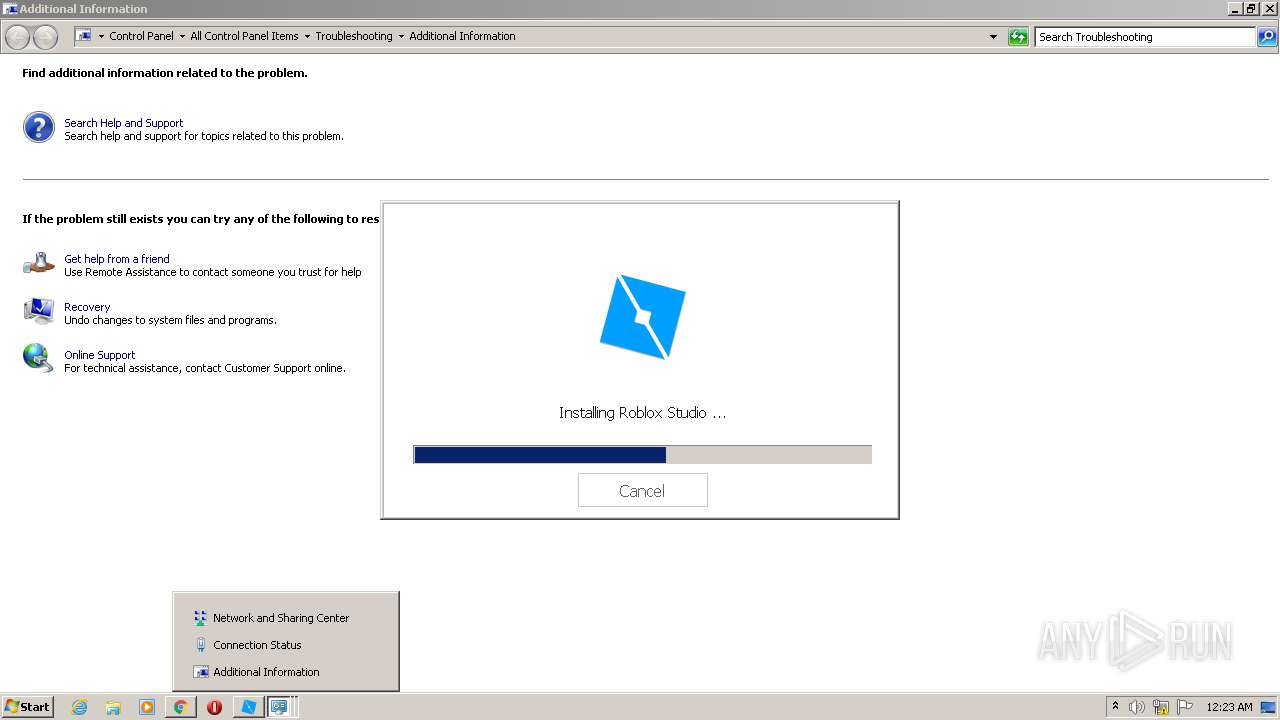Go forward with the Forward arrow button
This screenshot has height=720, width=1280.
[x=46, y=37]
